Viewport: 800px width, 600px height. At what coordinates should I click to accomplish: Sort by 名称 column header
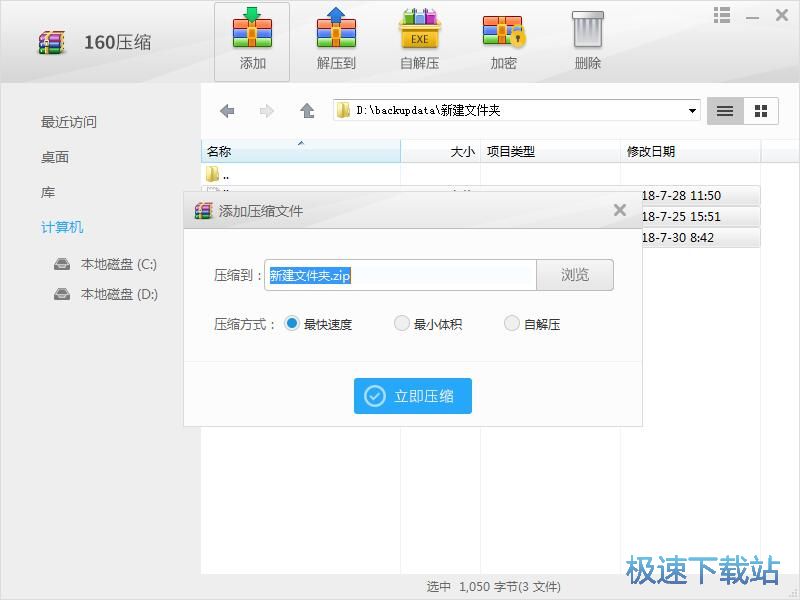pos(301,151)
